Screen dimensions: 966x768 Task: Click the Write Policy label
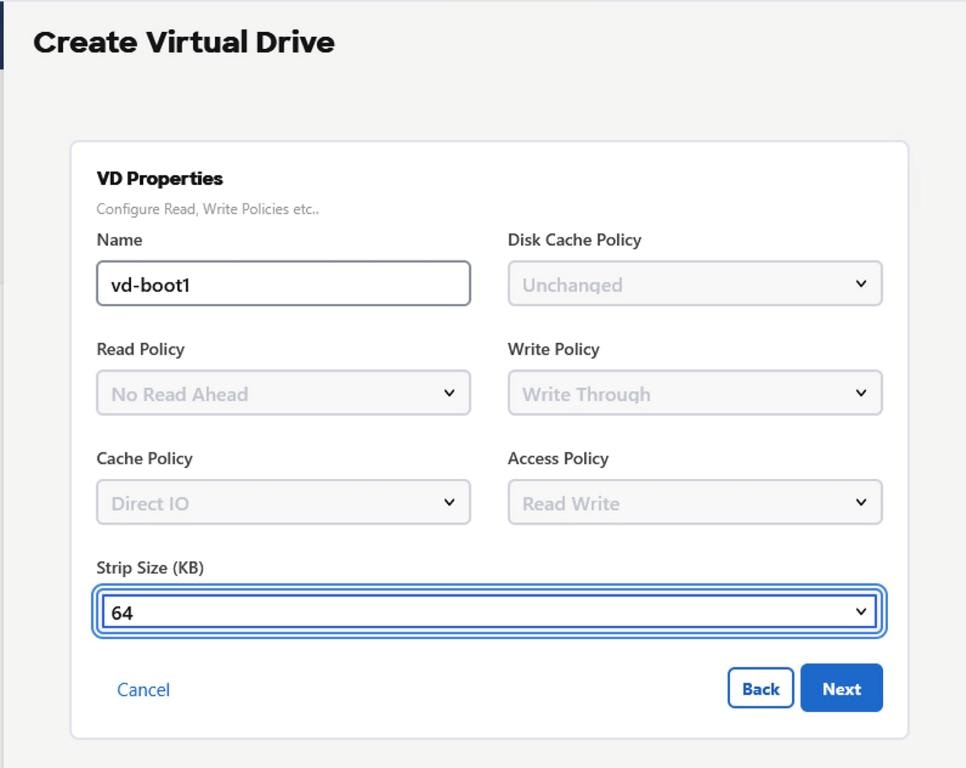pyautogui.click(x=553, y=349)
